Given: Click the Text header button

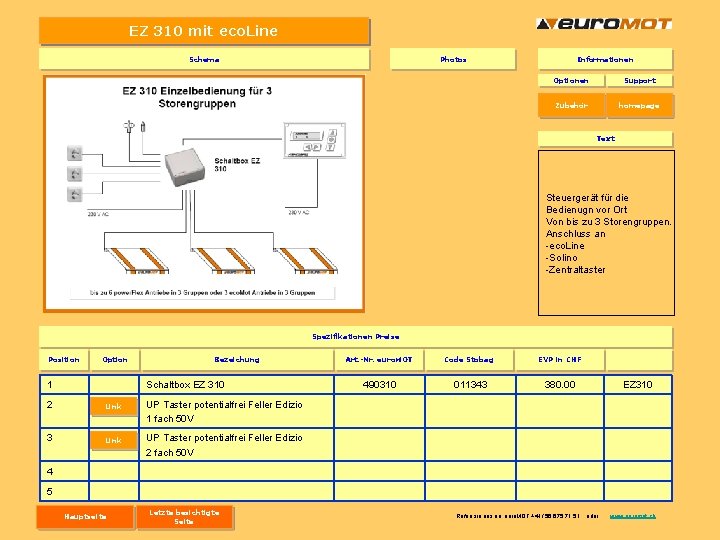Looking at the screenshot, I should click(x=605, y=138).
